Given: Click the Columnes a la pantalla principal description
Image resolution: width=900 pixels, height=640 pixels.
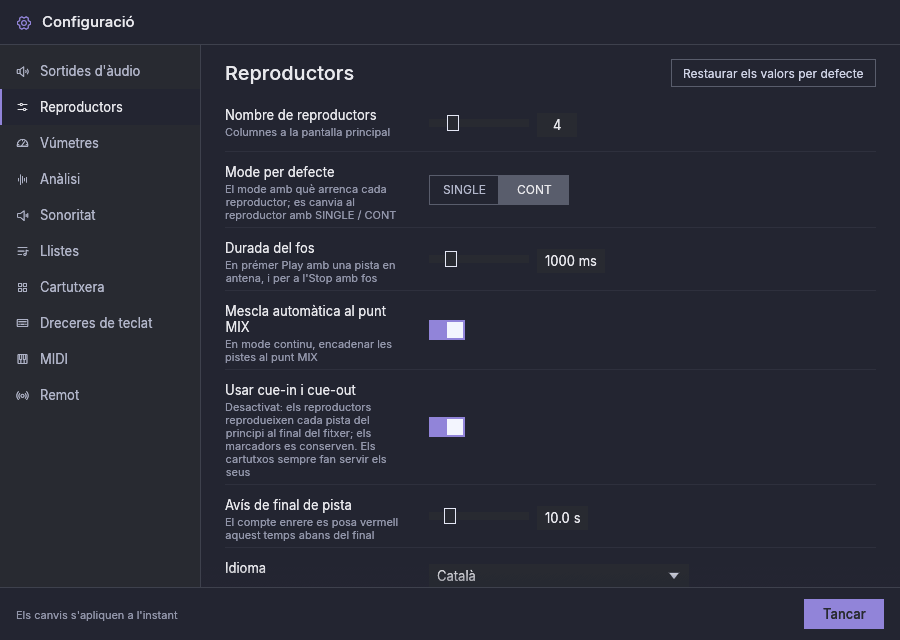Looking at the screenshot, I should tap(308, 132).
